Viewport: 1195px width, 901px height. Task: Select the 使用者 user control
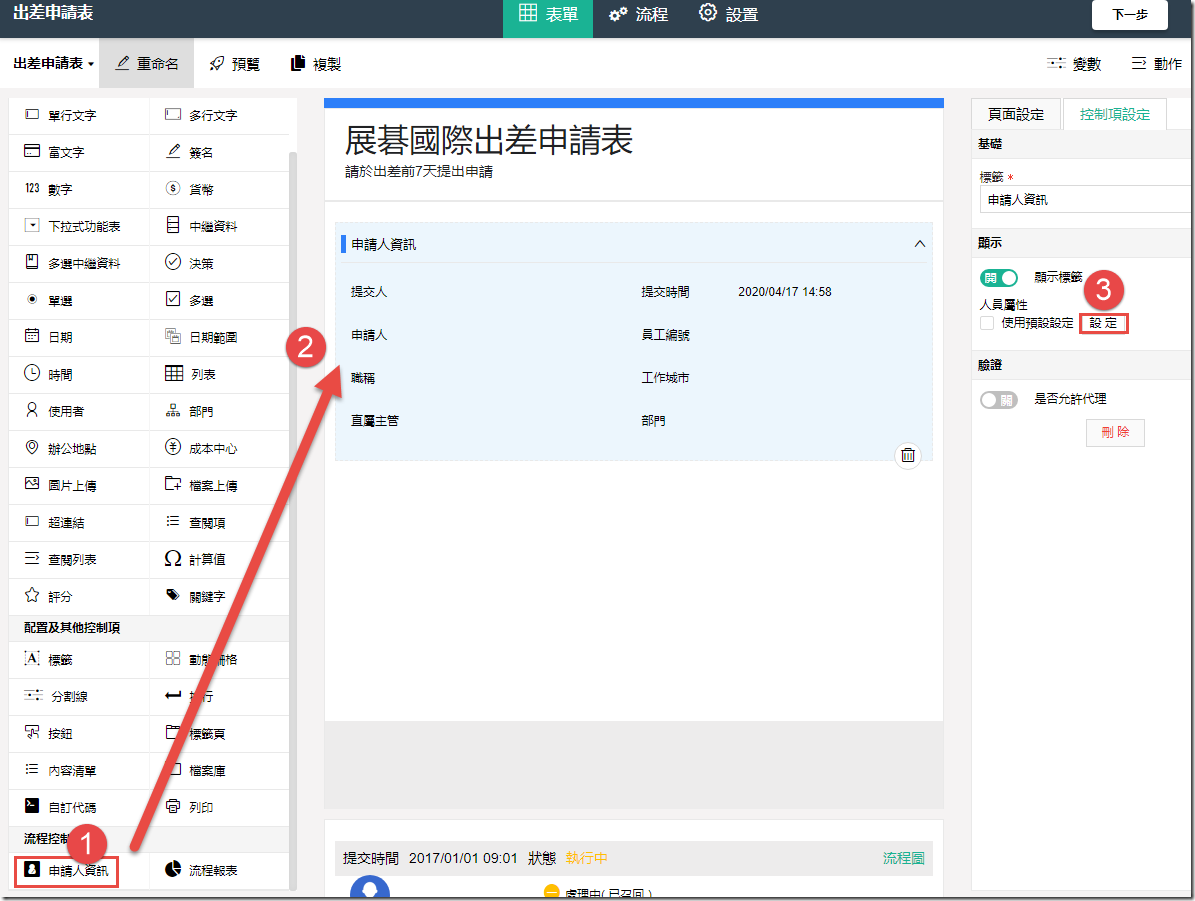click(78, 411)
